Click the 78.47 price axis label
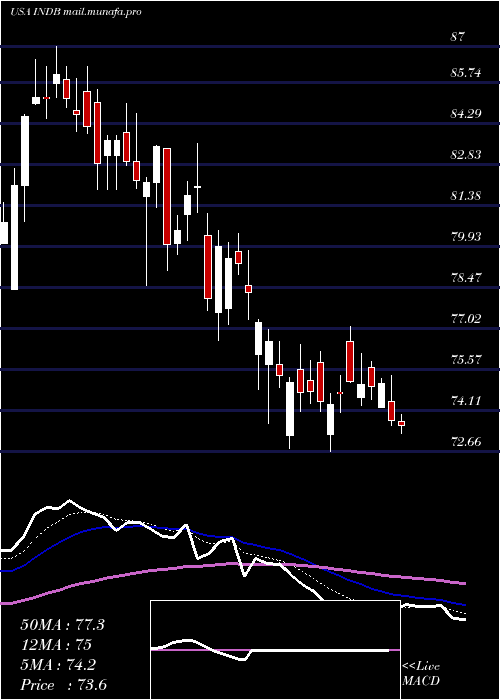This screenshot has height=700, width=500. click(x=467, y=277)
